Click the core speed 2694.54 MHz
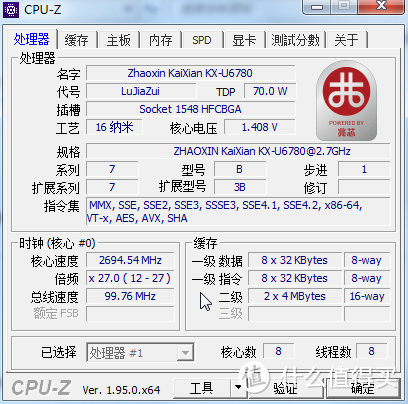Image resolution: width=408 pixels, height=404 pixels. coord(130,260)
